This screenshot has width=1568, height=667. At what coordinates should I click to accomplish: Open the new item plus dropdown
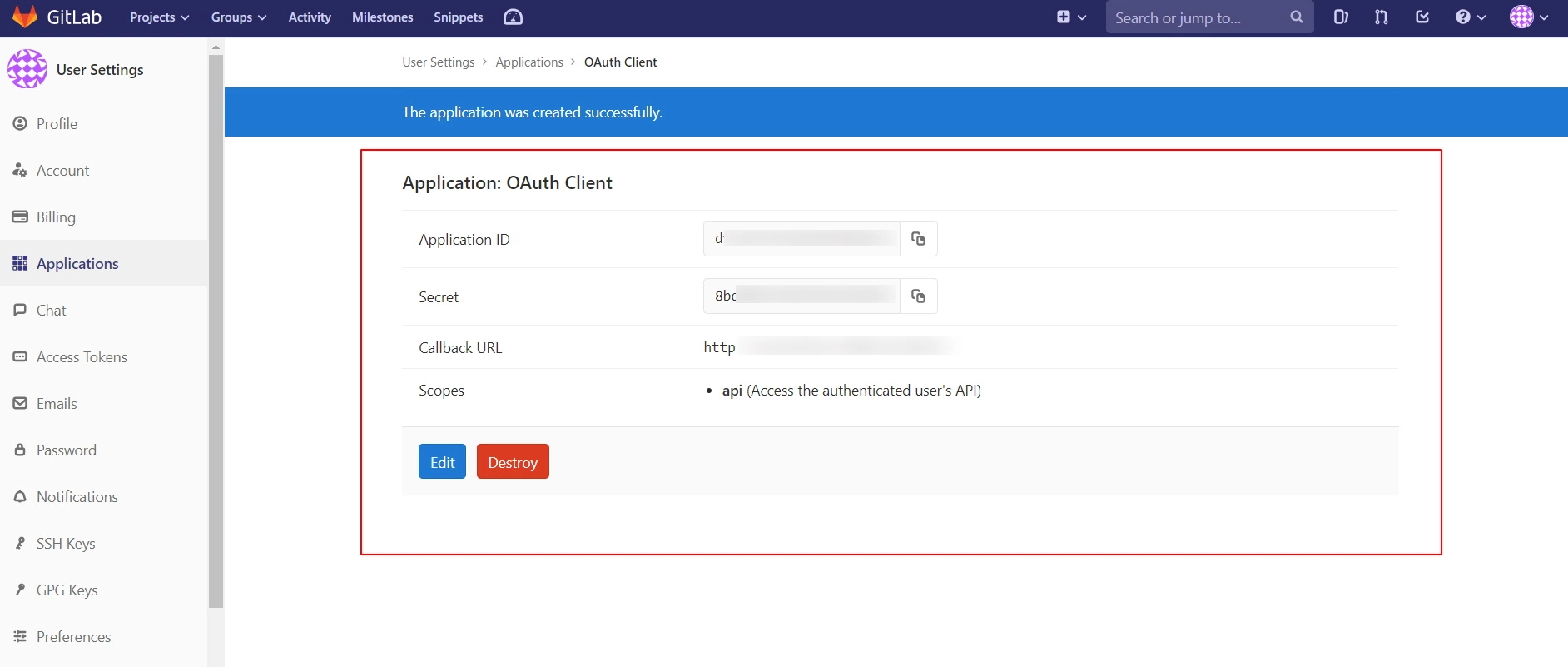tap(1071, 17)
